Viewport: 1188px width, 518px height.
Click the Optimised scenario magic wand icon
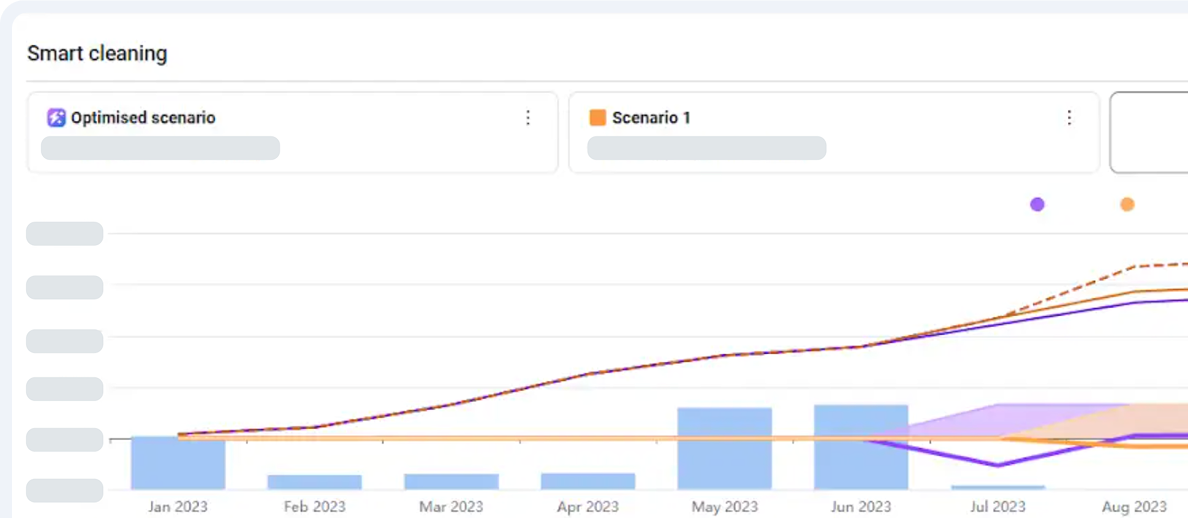coord(56,117)
